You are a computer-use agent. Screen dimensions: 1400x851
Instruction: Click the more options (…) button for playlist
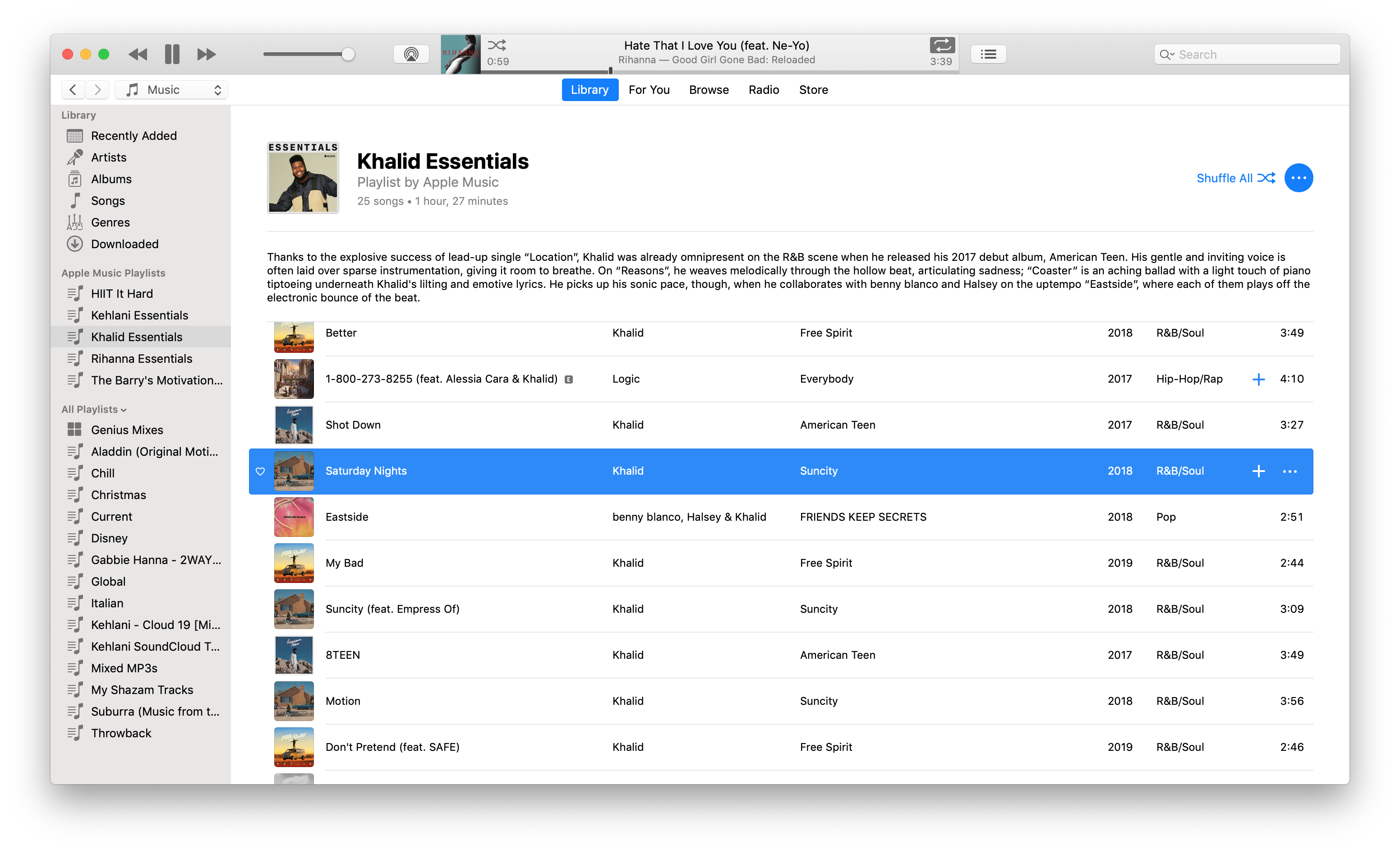(1299, 178)
